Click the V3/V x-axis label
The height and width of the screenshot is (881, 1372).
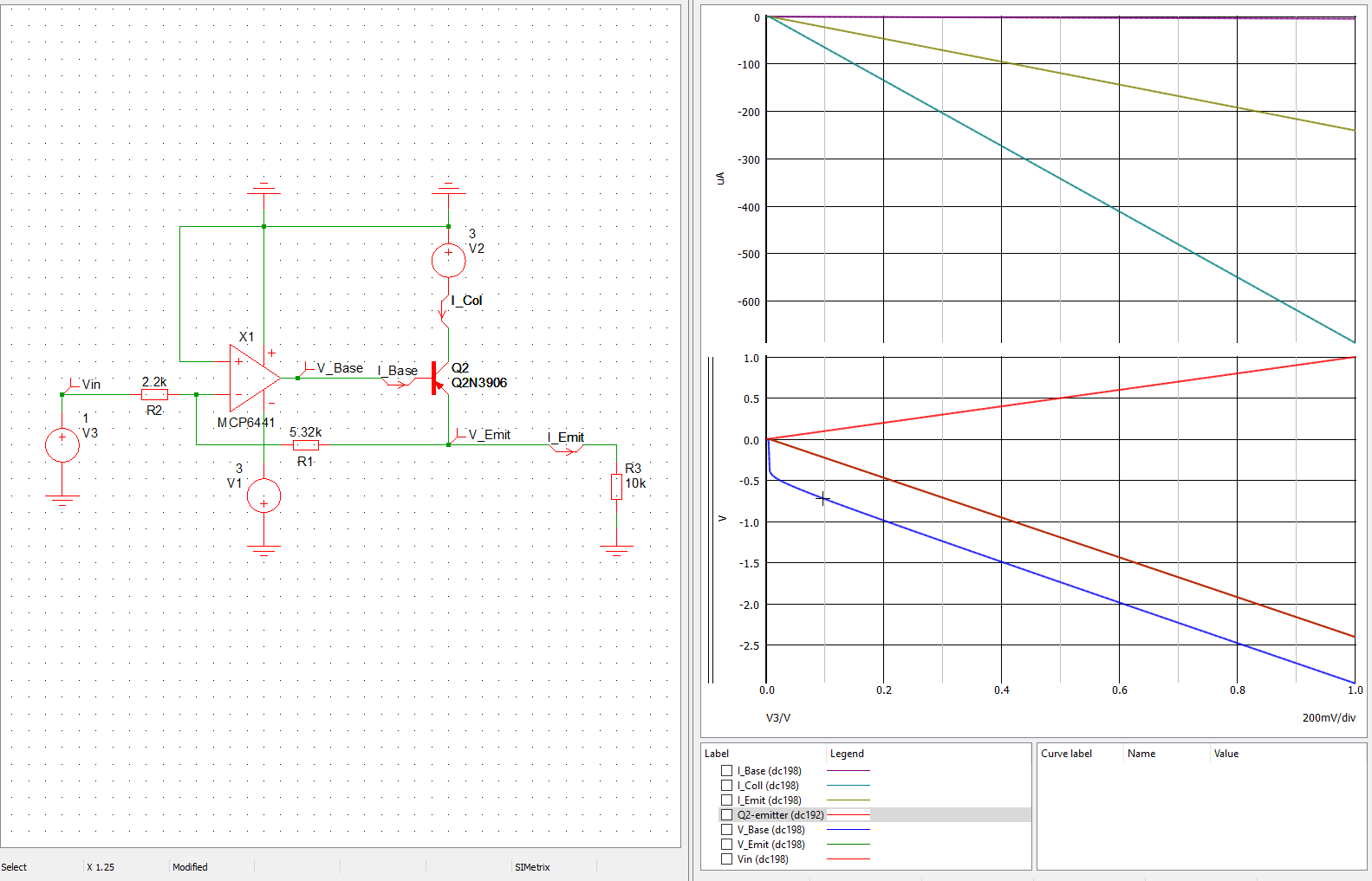point(778,718)
